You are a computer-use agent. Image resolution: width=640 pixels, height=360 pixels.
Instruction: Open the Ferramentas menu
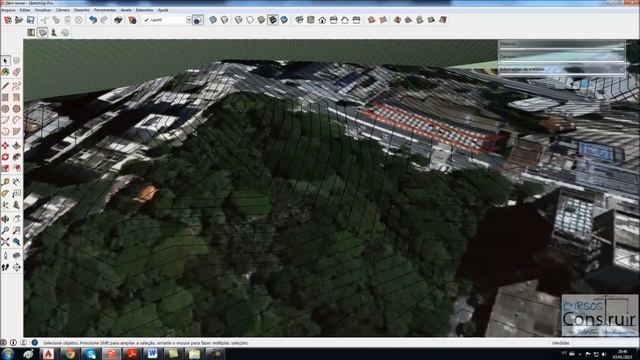105,10
